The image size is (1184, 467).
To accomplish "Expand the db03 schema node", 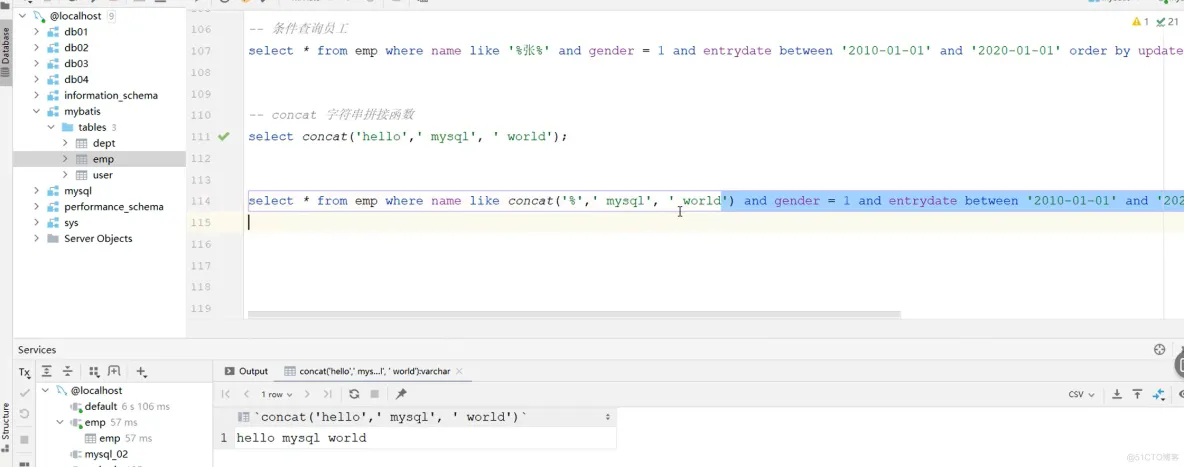I will pos(36,63).
